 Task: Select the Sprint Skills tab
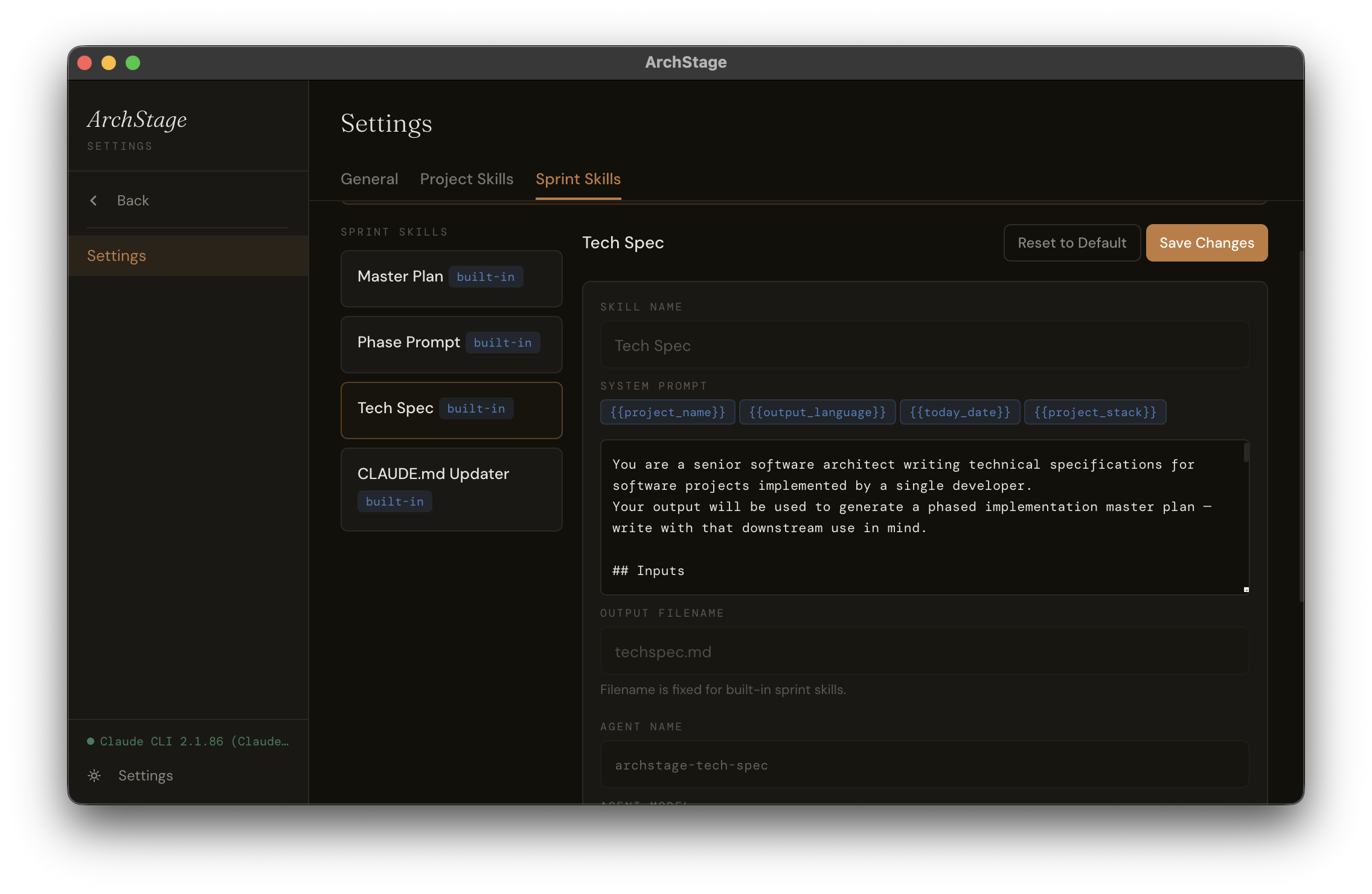(x=577, y=179)
